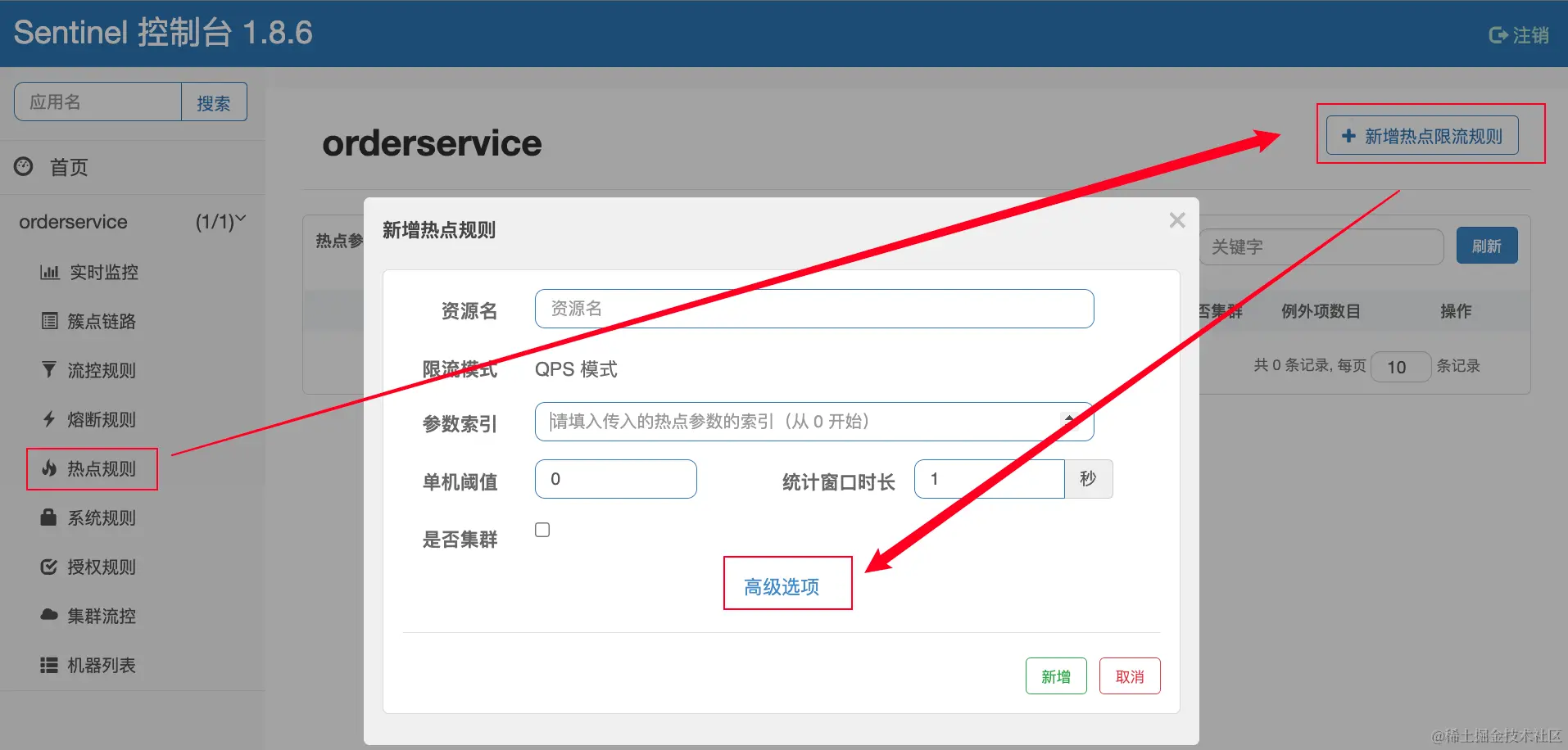Screen dimensions: 1568x750
Task: Focus the 关键字 filter field
Action: tap(1321, 246)
